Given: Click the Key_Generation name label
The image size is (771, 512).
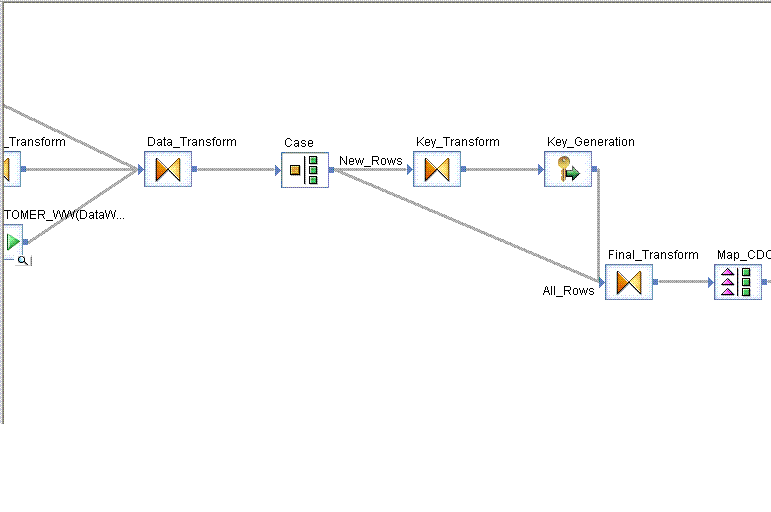Looking at the screenshot, I should click(590, 142).
